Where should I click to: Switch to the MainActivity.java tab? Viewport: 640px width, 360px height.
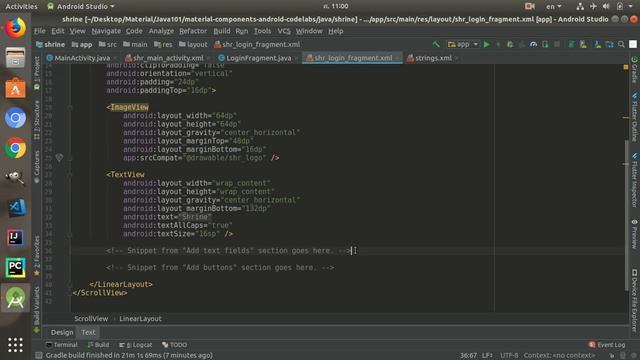(x=82, y=58)
